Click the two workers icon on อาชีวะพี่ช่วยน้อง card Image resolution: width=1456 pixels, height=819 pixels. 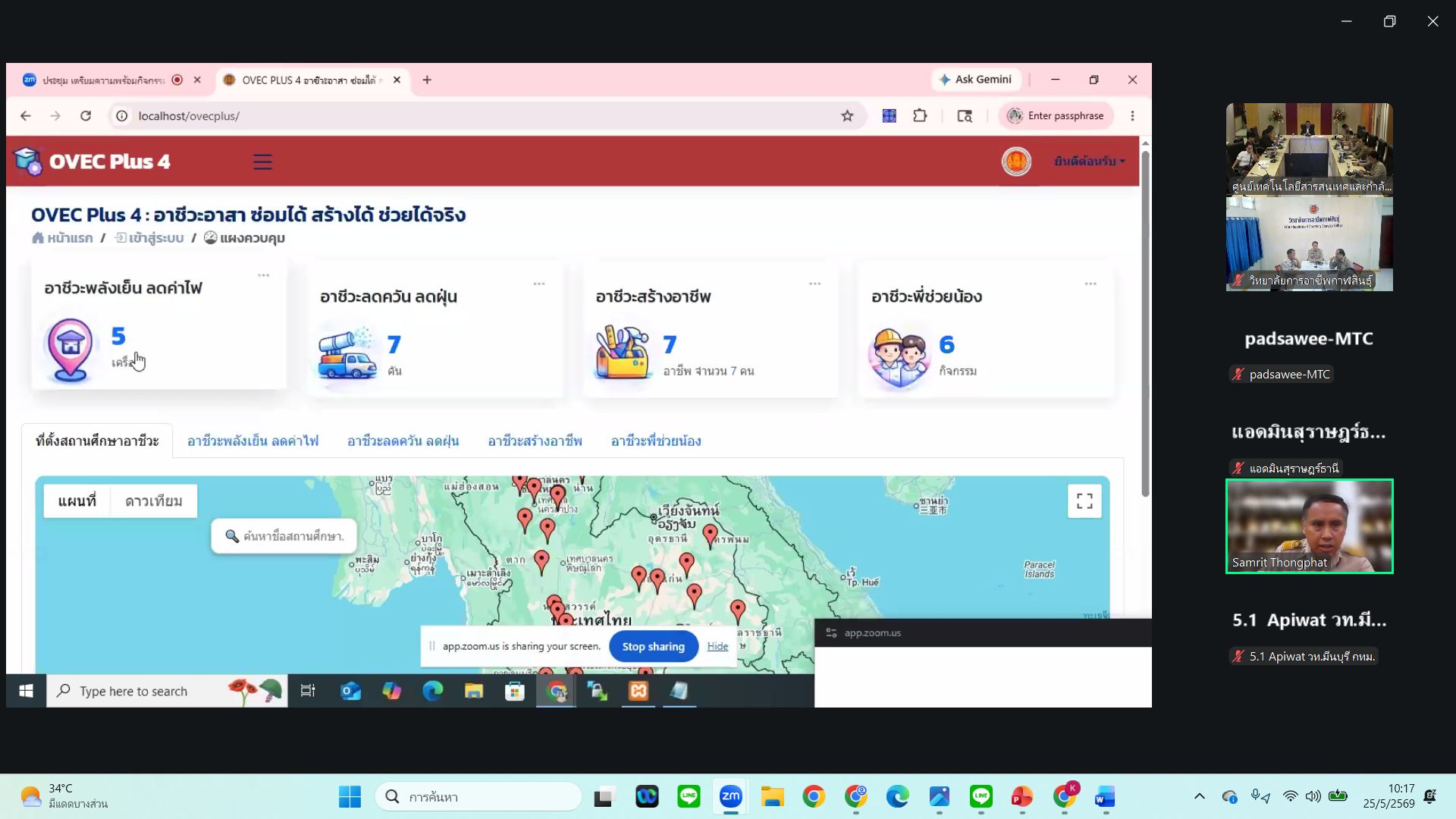click(899, 357)
